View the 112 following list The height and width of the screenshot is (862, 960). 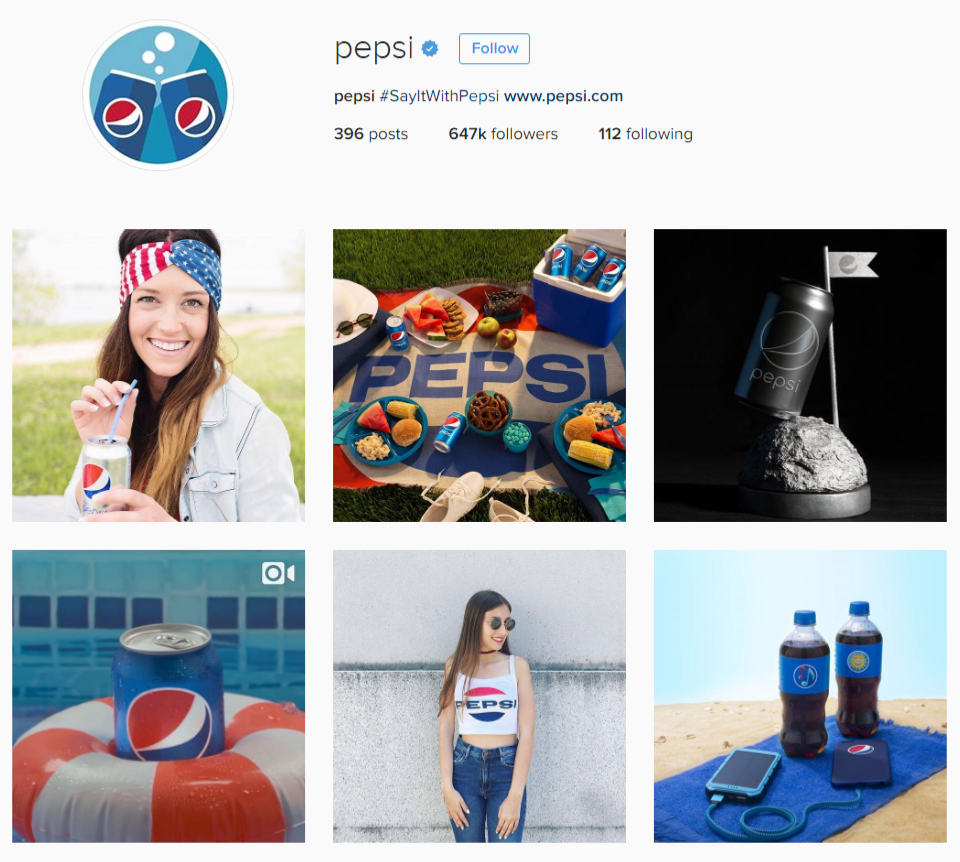(645, 133)
